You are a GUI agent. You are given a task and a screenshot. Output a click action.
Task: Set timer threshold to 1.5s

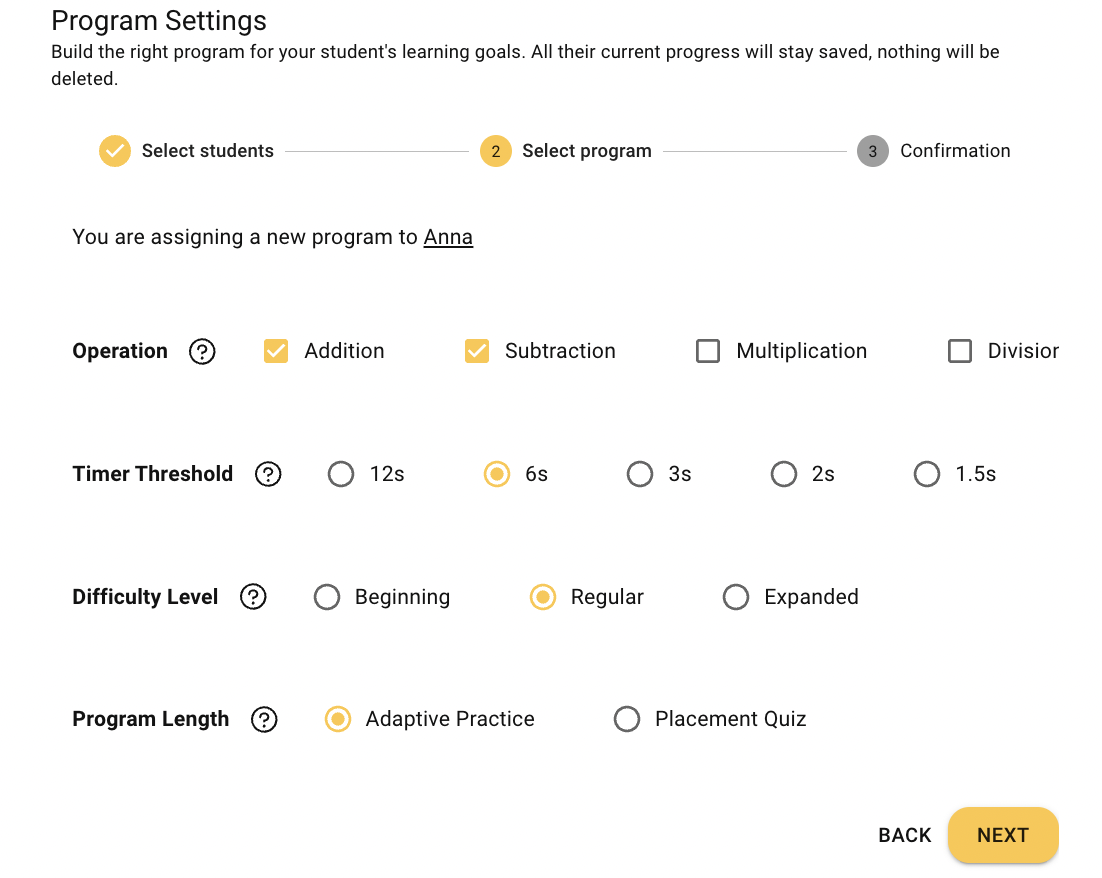click(x=926, y=474)
